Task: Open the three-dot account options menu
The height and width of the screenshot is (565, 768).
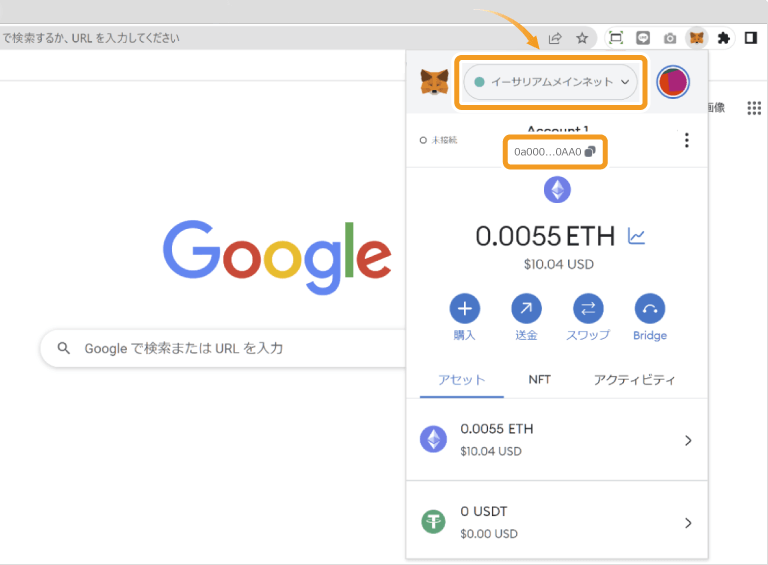Action: coord(687,140)
